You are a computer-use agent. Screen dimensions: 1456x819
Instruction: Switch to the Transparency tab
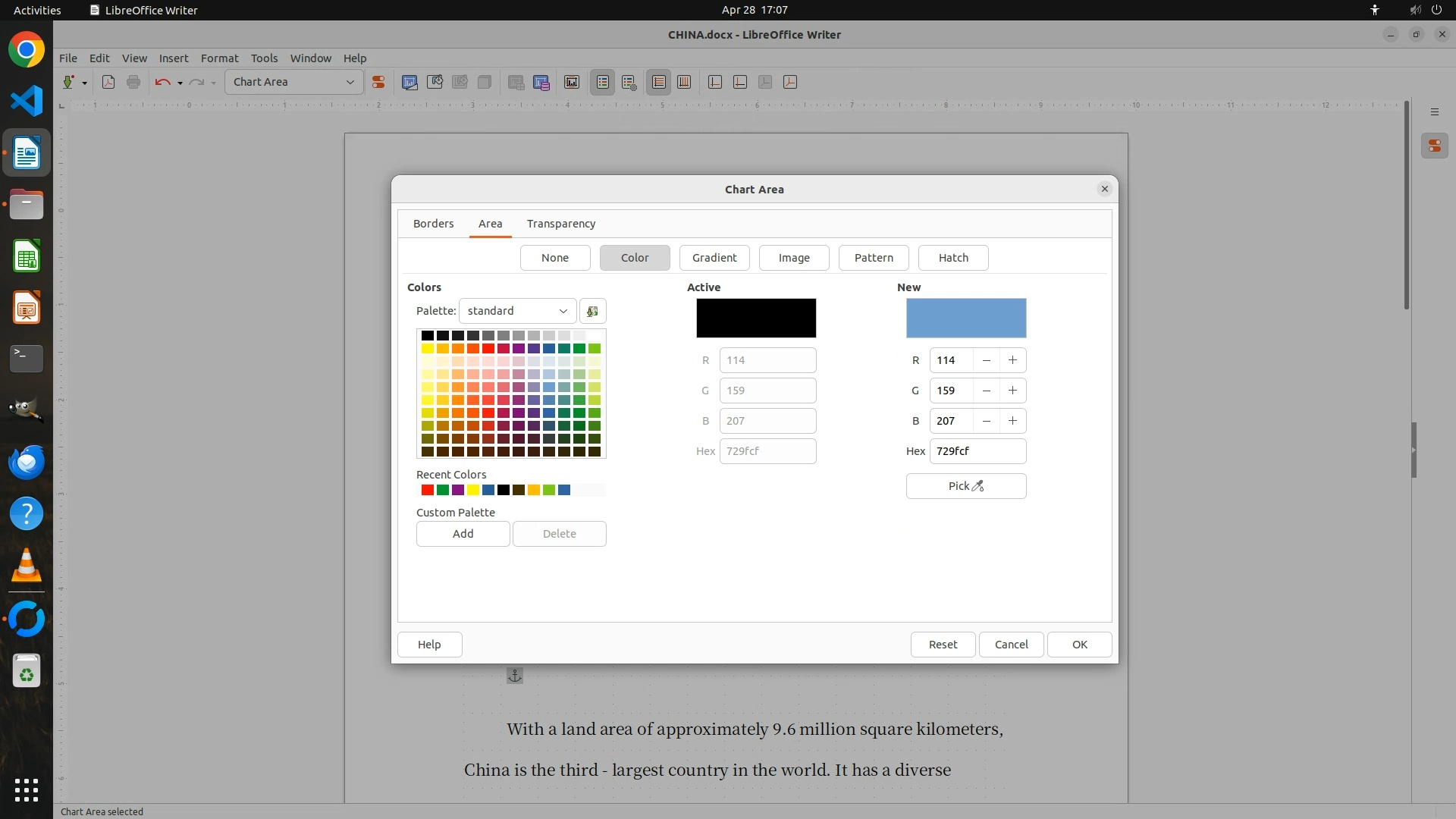click(x=560, y=224)
